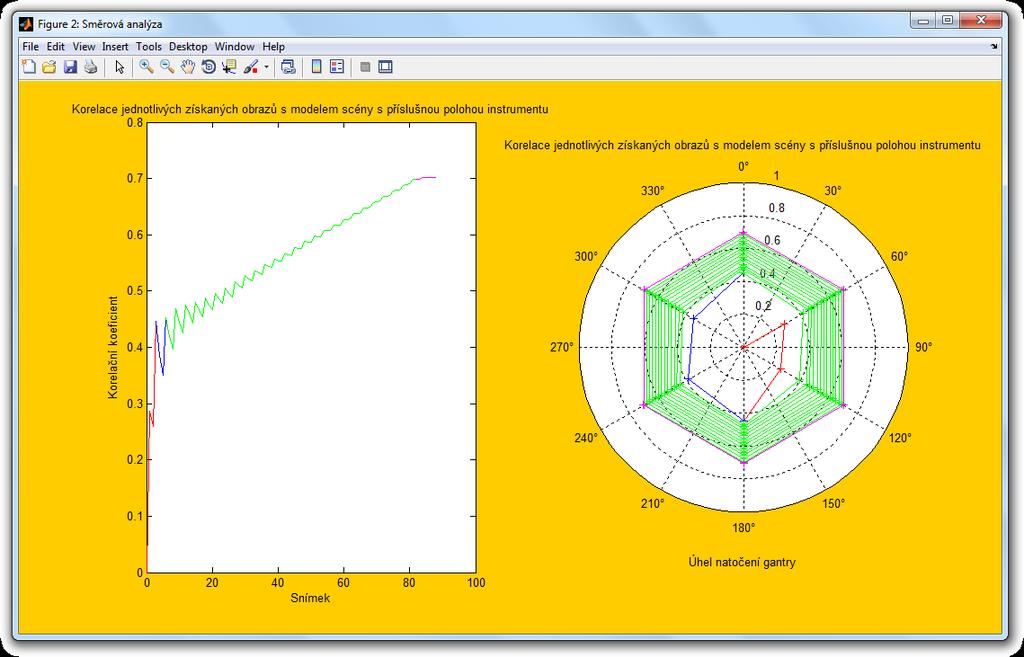
Task: Open the Help menu
Action: pos(274,46)
